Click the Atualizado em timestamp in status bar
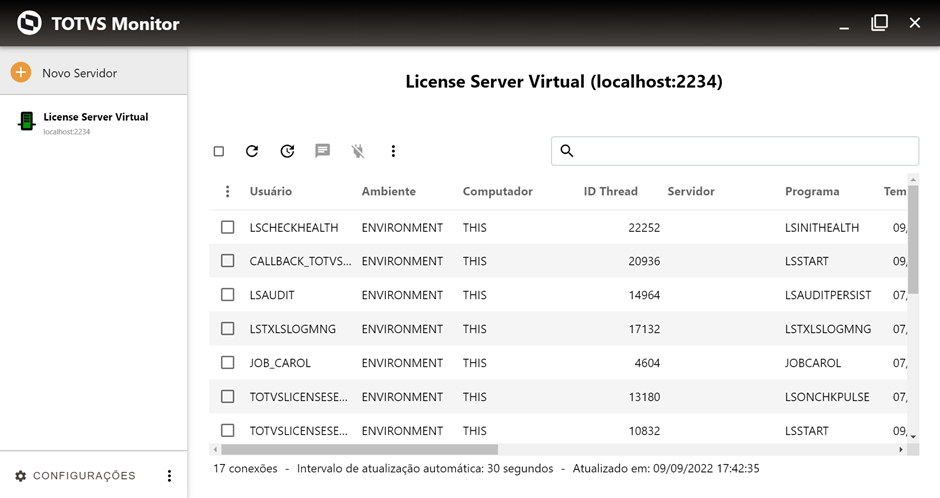The image size is (940, 498). [665, 469]
